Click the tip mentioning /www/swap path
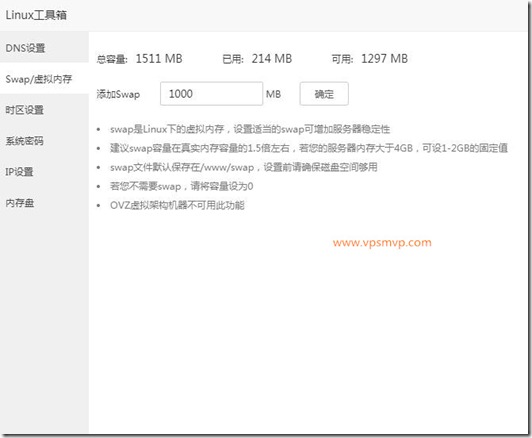 (x=244, y=167)
